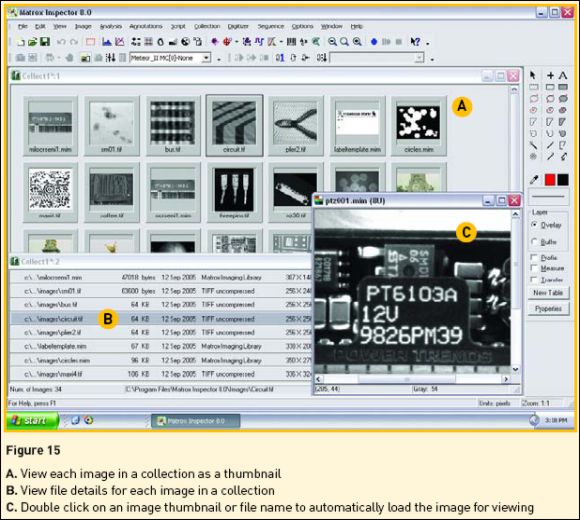
Task: Click the Properties button
Action: [548, 308]
